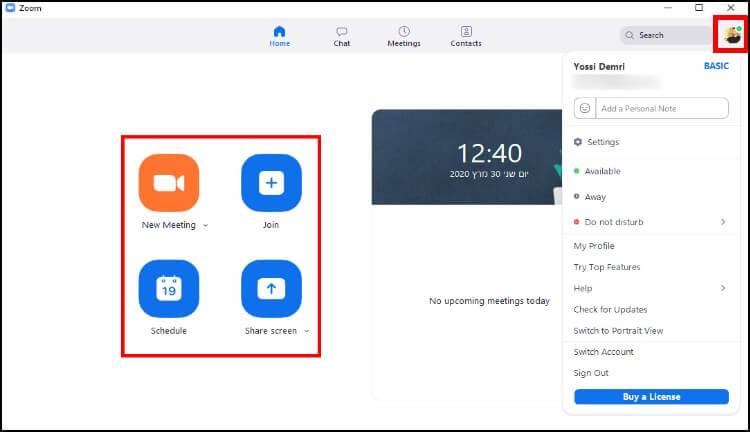The height and width of the screenshot is (432, 750).
Task: Start a New Meeting with the orange camera icon
Action: [169, 183]
